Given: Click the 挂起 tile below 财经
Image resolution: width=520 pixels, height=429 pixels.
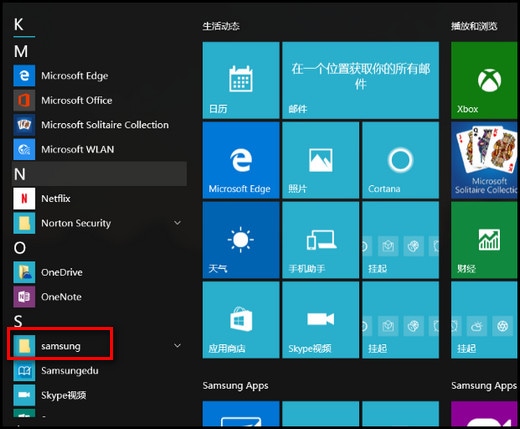Looking at the screenshot, I should point(484,320).
